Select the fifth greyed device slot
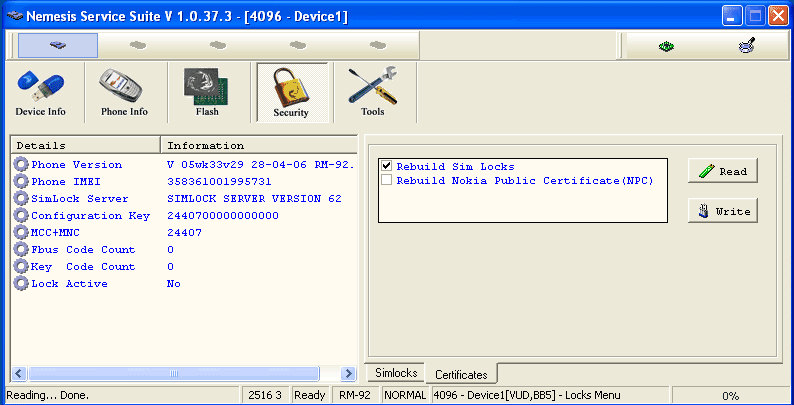The height and width of the screenshot is (405, 794). click(378, 46)
